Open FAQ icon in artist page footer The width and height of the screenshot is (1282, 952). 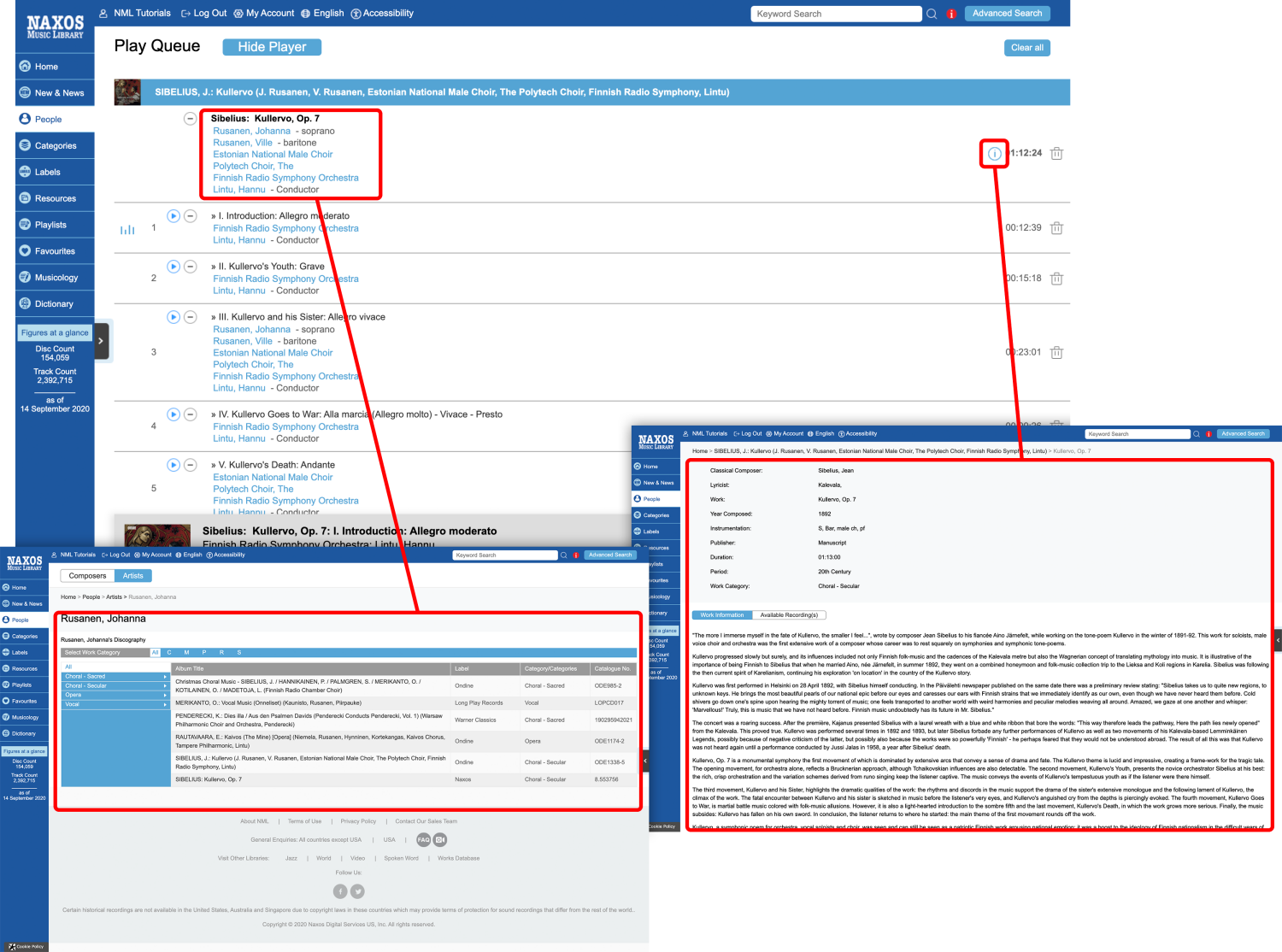point(423,840)
